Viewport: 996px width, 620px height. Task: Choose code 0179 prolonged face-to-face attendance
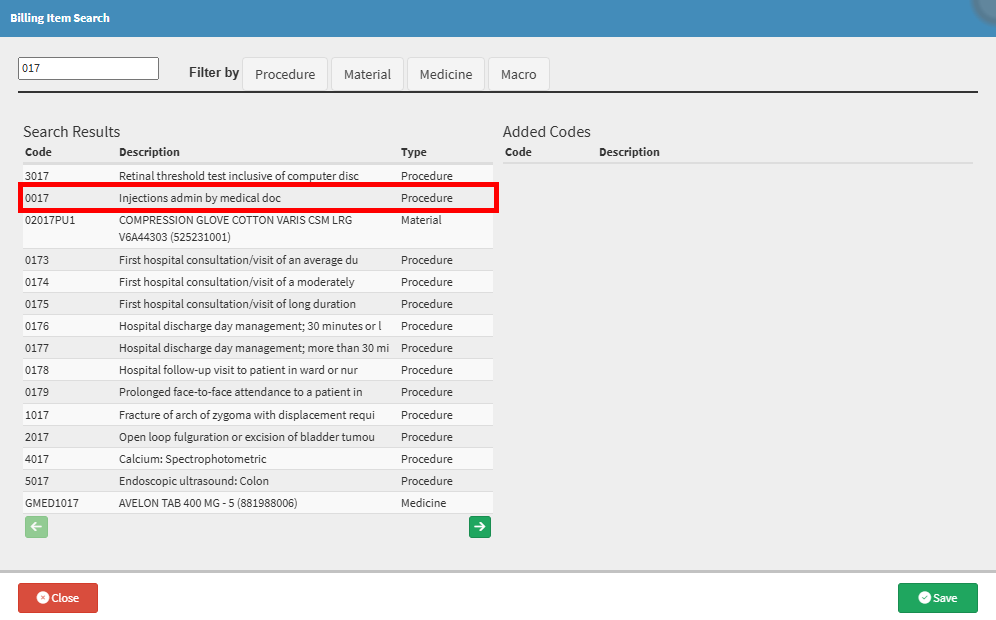tap(258, 392)
